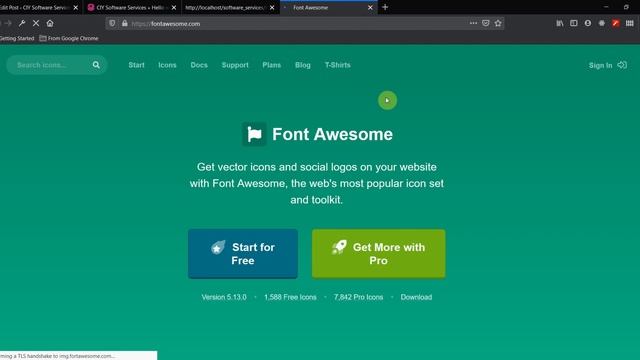Open tracking protection shield icon
640x360 pixels.
[x=112, y=23]
